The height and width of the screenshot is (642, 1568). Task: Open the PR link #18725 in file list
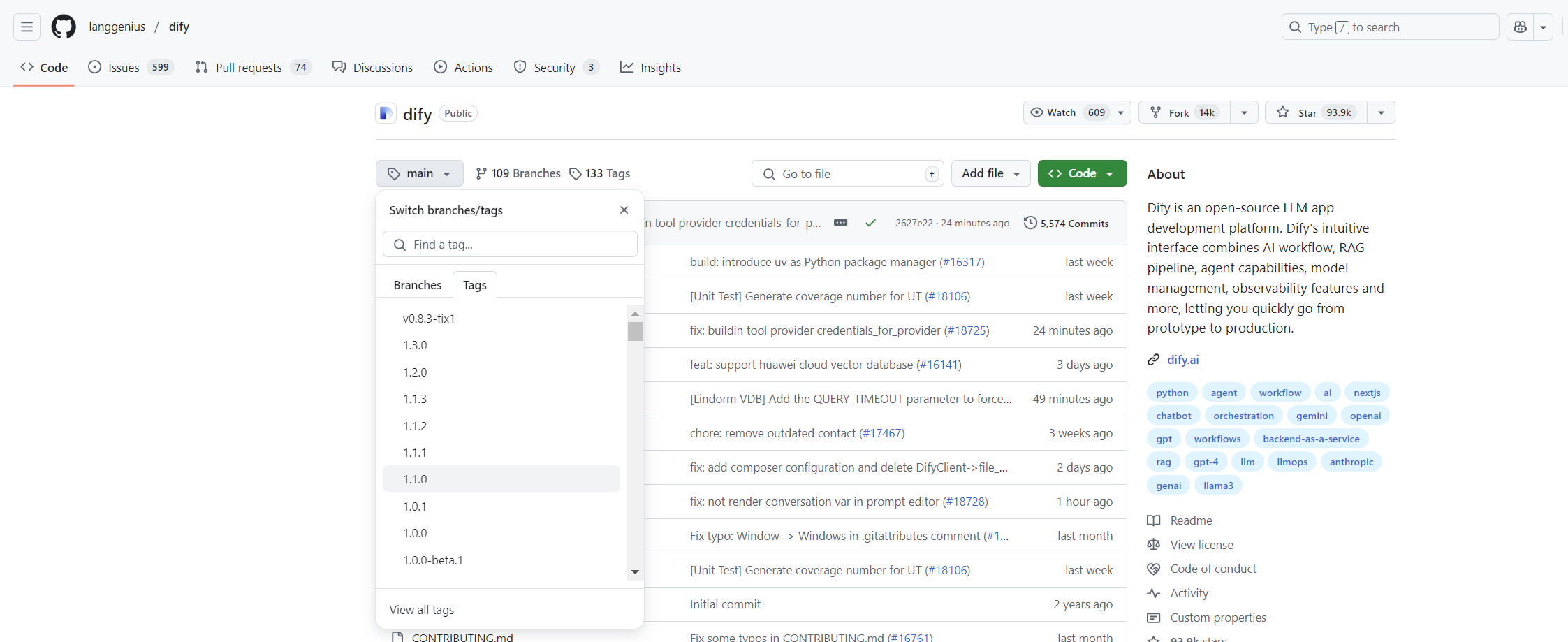coord(967,330)
